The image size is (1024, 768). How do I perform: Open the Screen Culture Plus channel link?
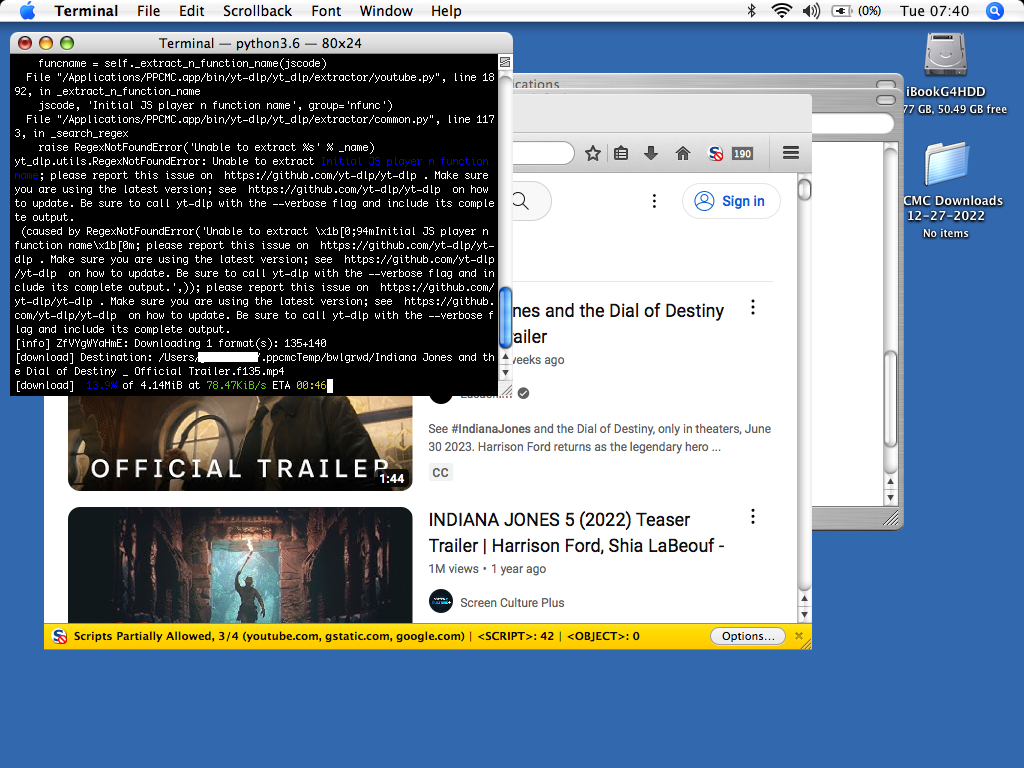[x=512, y=603]
